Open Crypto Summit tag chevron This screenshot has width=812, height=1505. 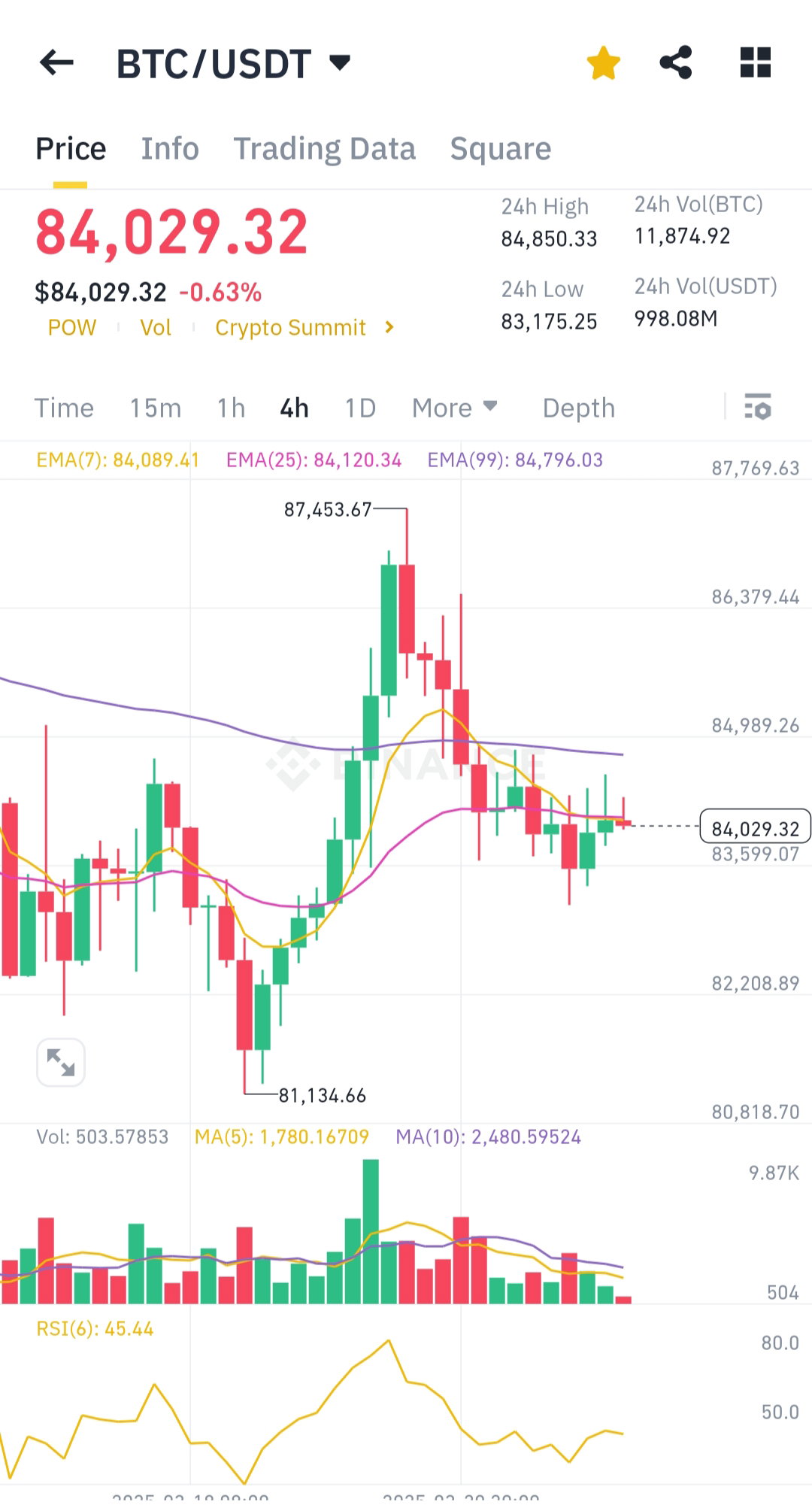389,327
